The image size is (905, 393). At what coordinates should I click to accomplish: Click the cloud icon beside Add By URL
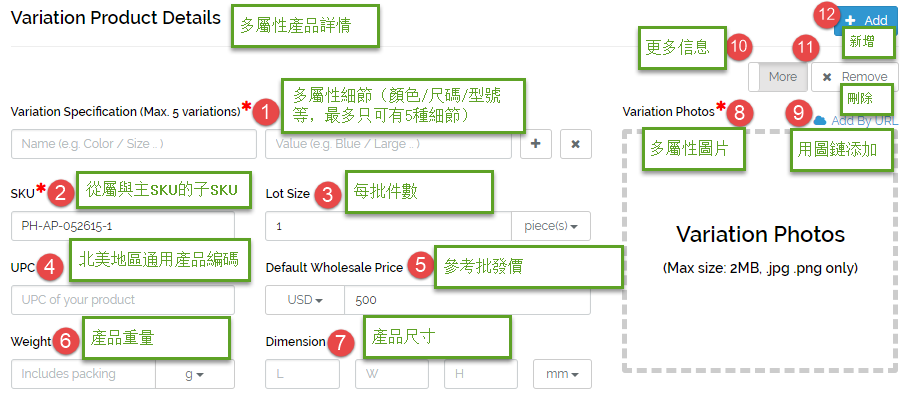coord(820,121)
